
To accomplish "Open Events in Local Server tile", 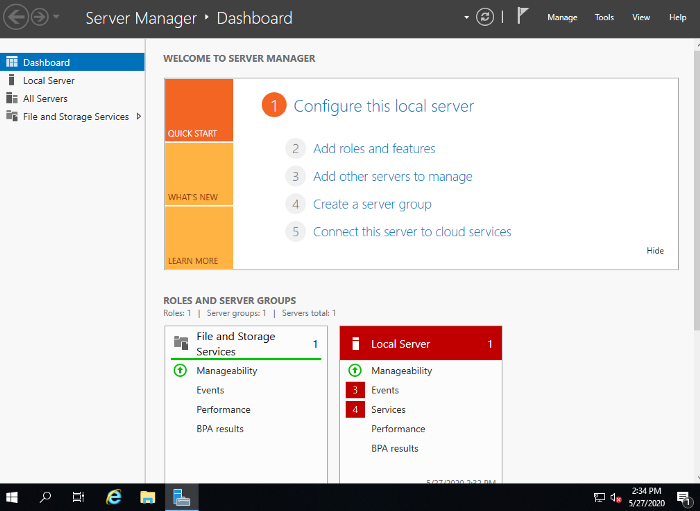I will [x=385, y=390].
